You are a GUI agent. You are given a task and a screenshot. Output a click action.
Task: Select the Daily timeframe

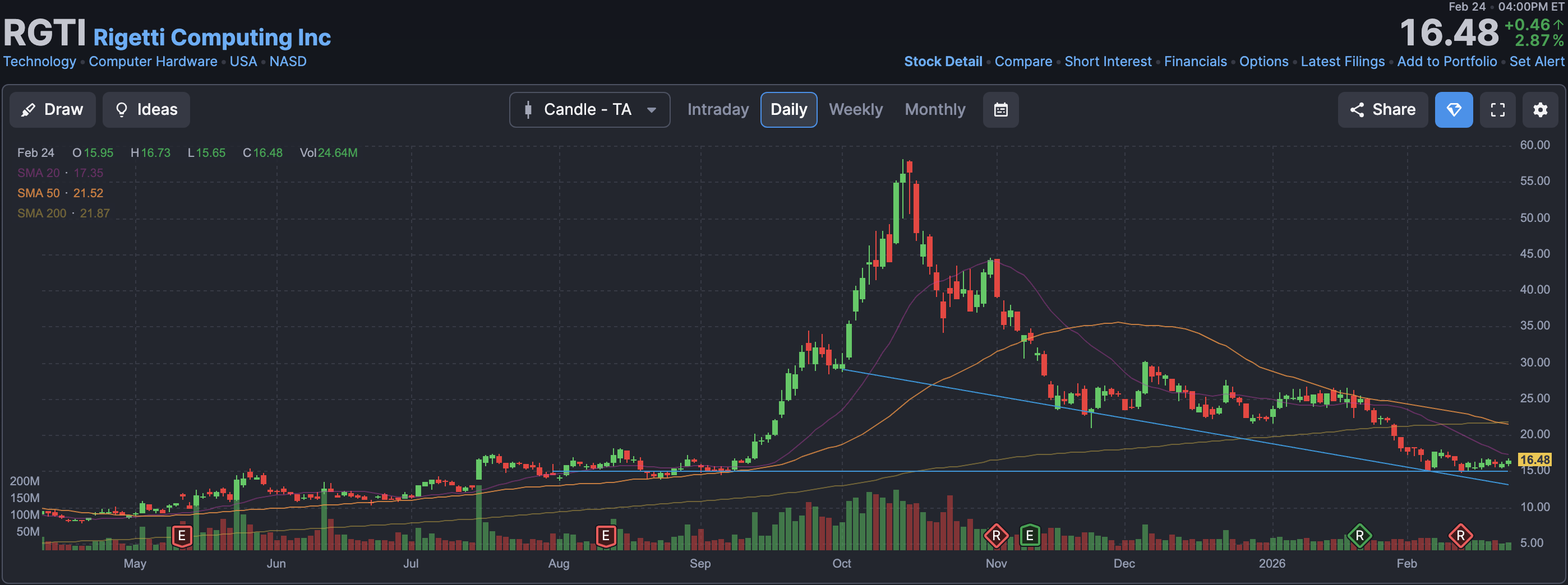click(x=788, y=109)
